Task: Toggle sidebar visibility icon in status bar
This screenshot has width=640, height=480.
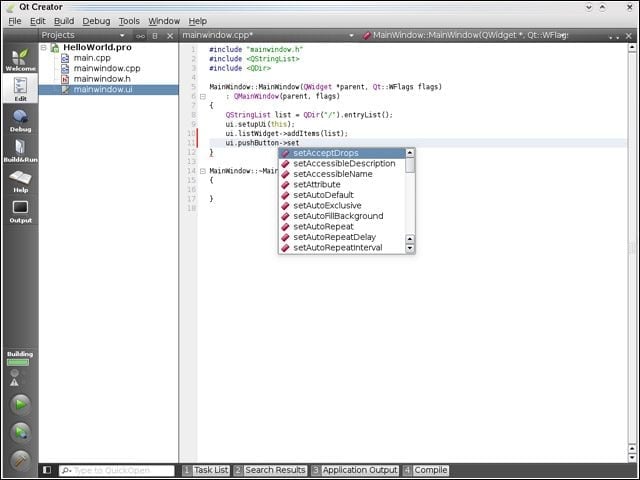Action: [47, 470]
